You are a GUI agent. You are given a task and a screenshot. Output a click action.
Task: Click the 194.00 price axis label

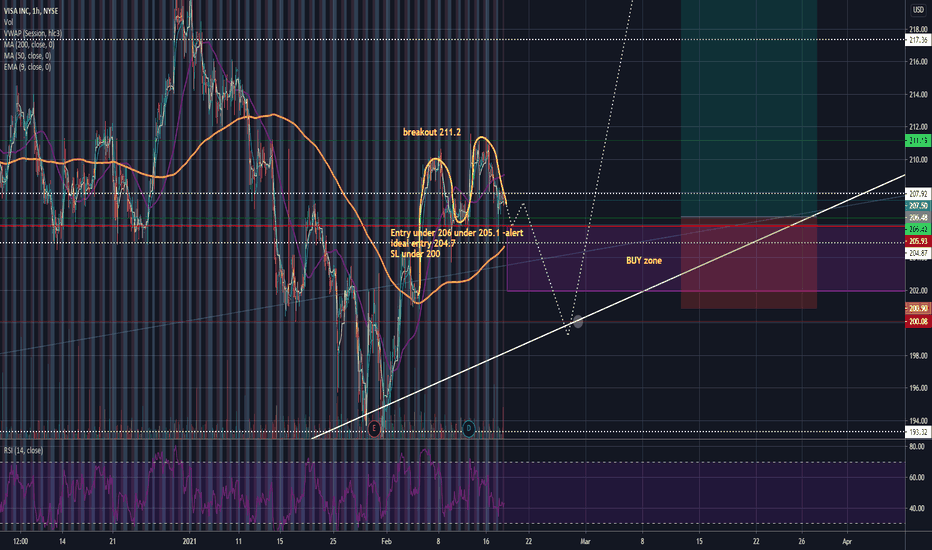point(918,420)
